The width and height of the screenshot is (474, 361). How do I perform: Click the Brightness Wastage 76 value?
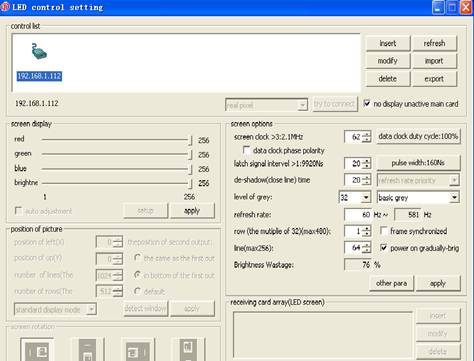(x=358, y=265)
